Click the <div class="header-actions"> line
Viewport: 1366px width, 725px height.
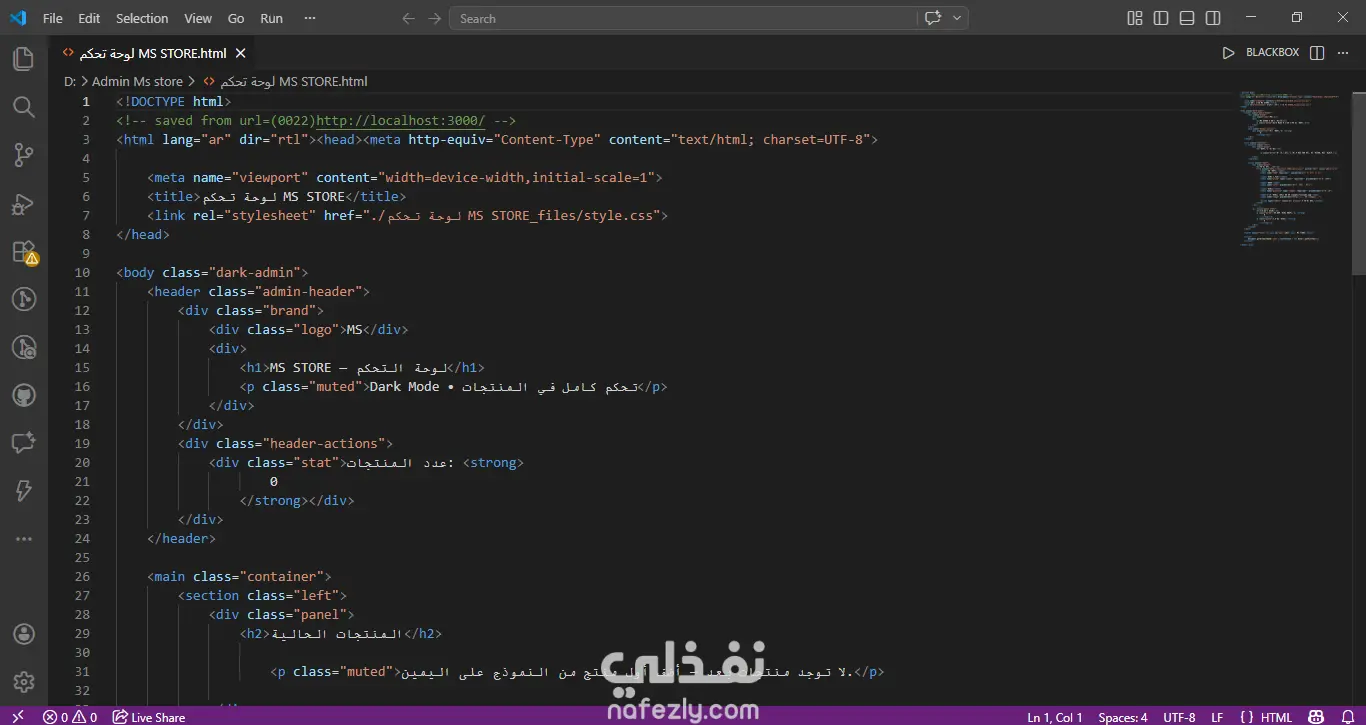[x=285, y=443]
